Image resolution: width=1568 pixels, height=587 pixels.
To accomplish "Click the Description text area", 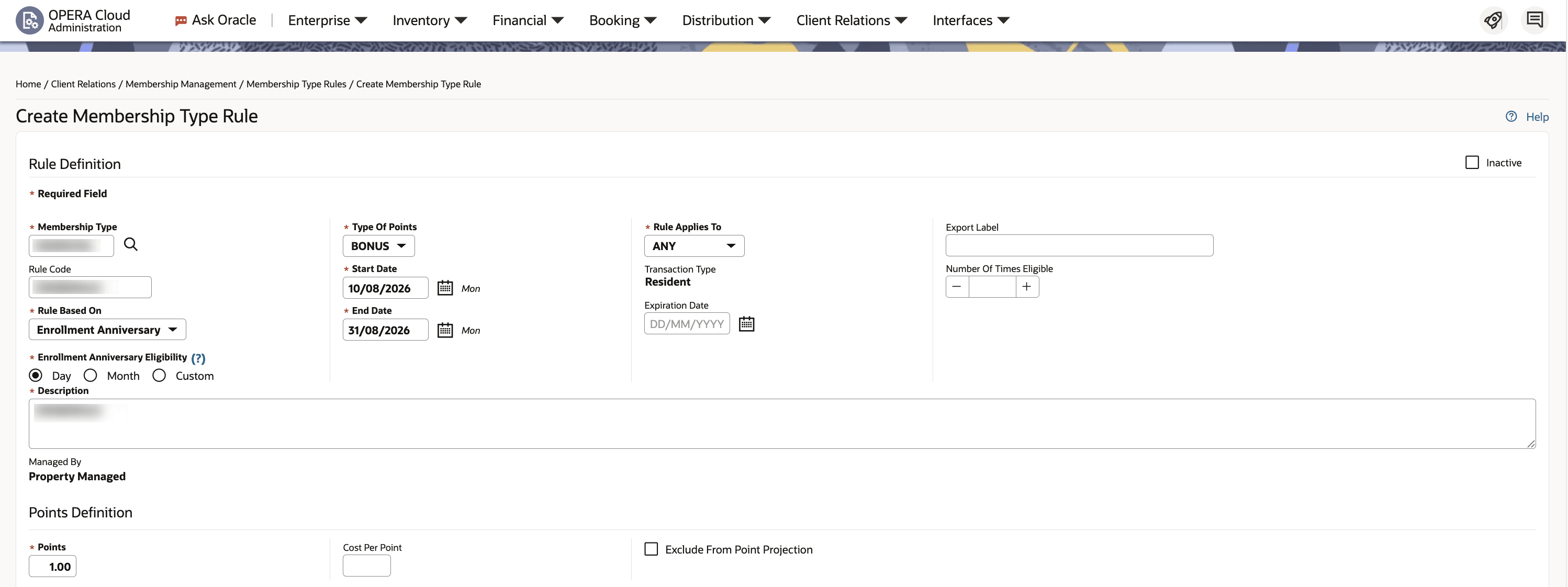I will coord(781,424).
